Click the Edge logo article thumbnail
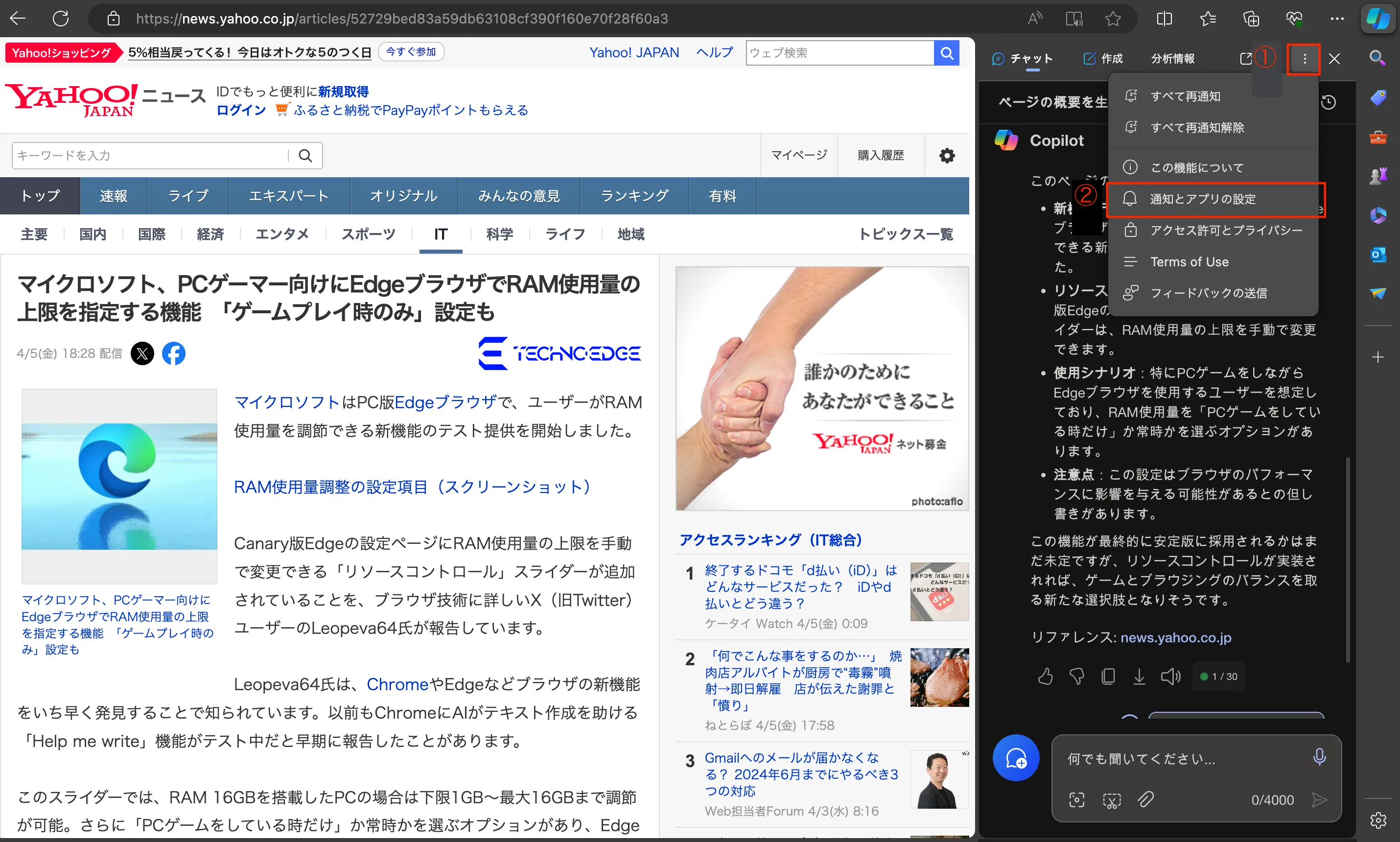The height and width of the screenshot is (842, 1400). click(119, 486)
